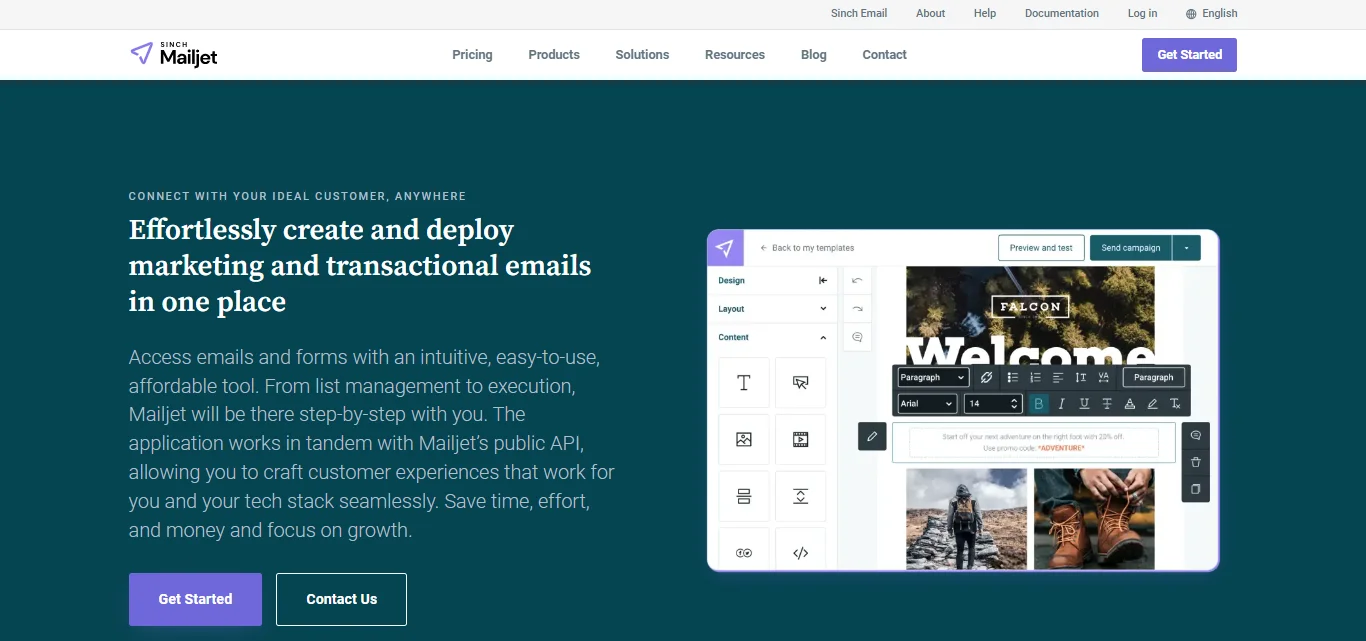Open the Contact page
This screenshot has width=1366, height=641.
[885, 55]
